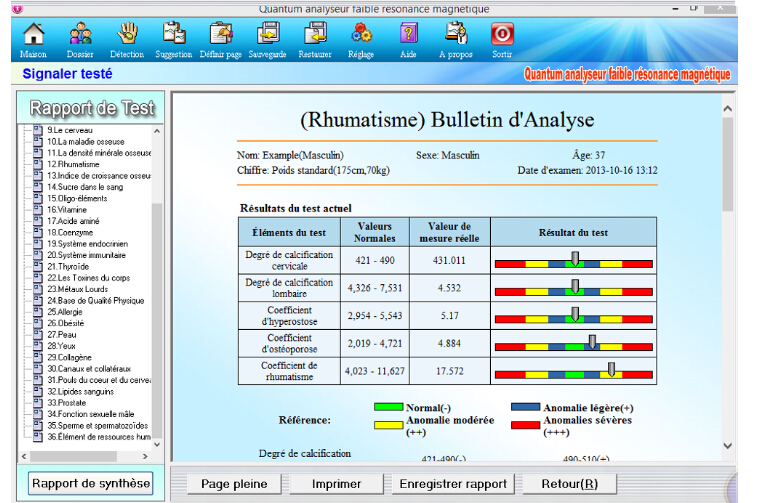Select 36.Élément de ressources report
This screenshot has height=503, width=758.
[99, 437]
